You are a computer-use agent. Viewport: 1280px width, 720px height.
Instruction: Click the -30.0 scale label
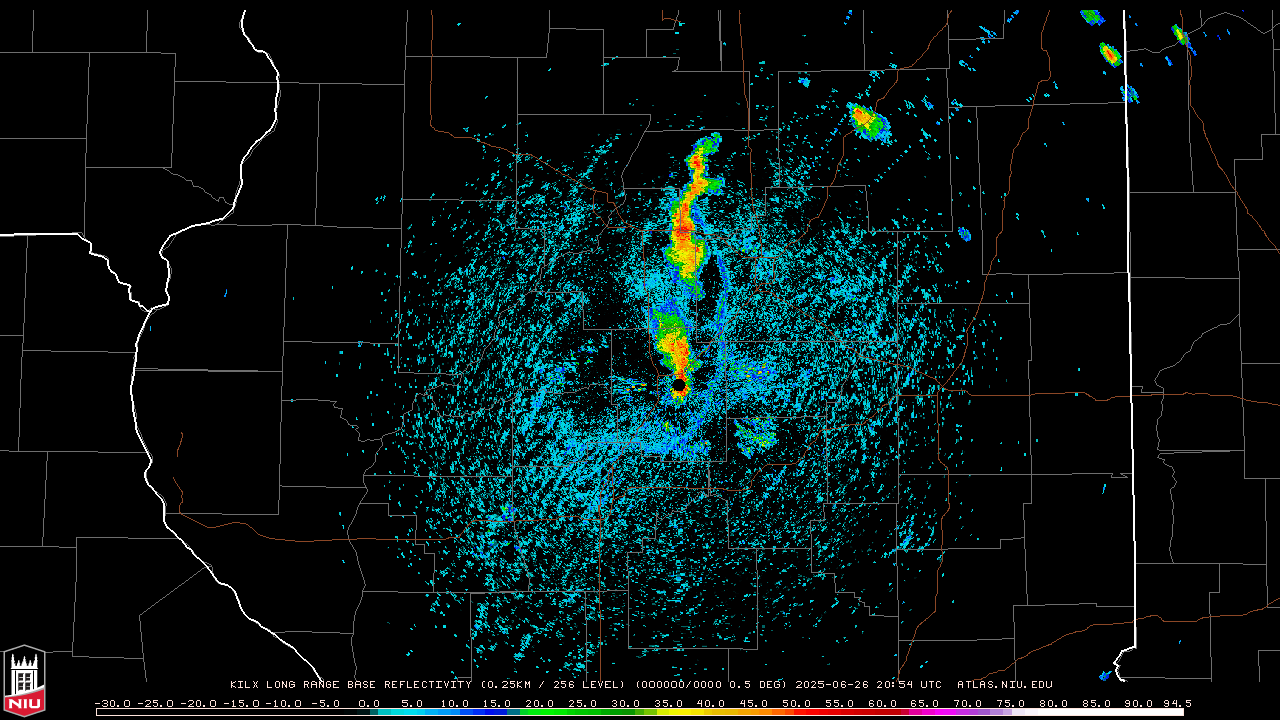coord(112,703)
